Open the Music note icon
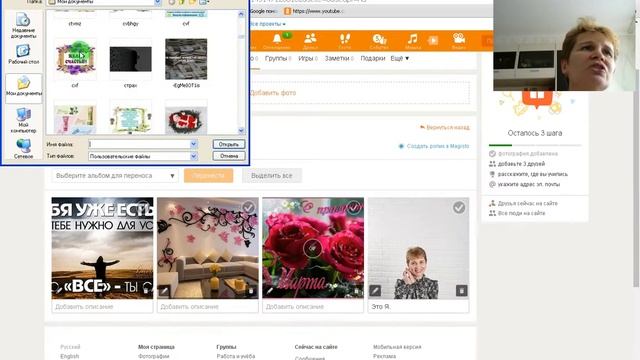640x360 pixels. point(413,39)
